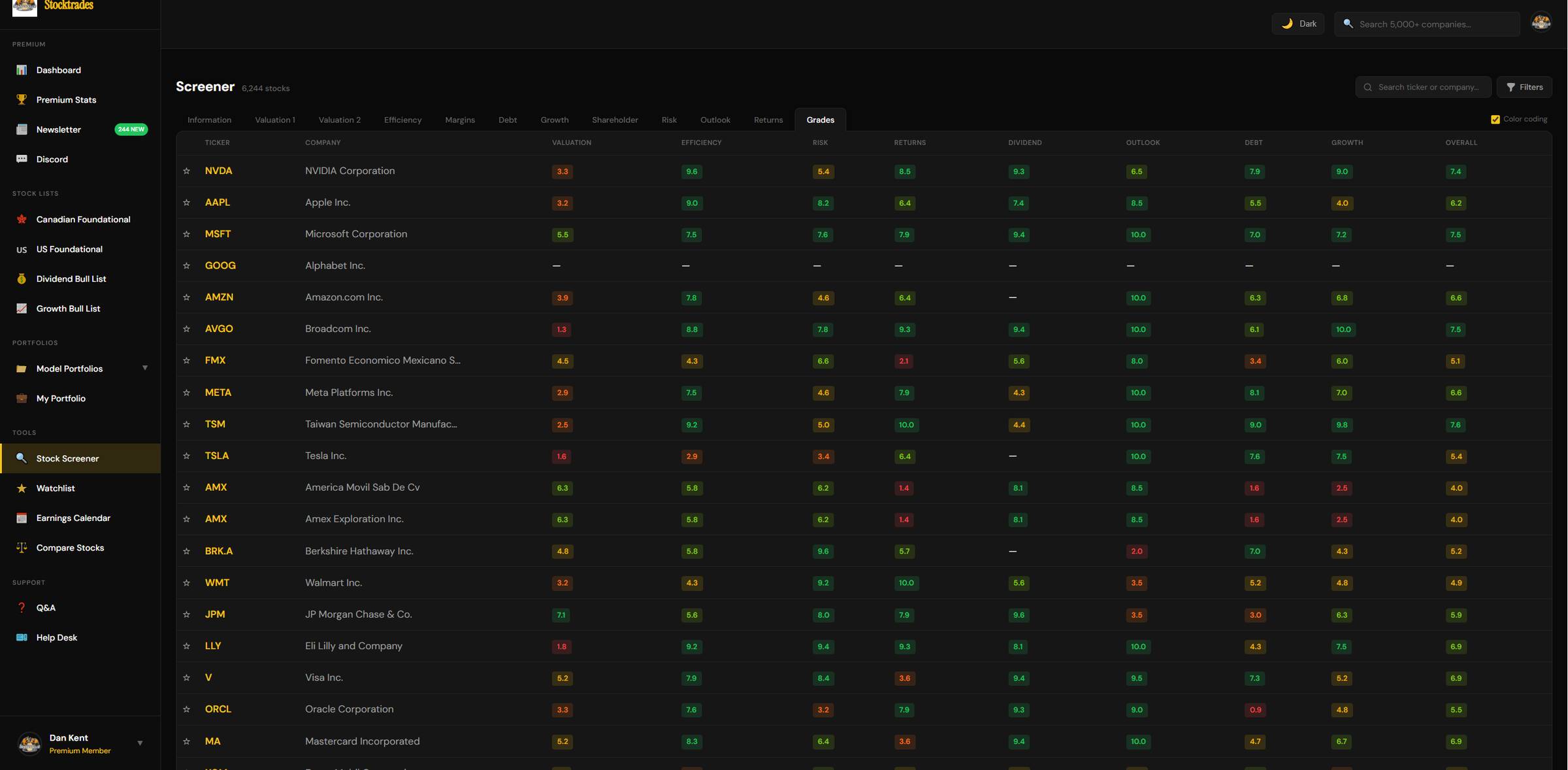1568x770 pixels.
Task: Open the TSLA ticker link
Action: pos(216,456)
